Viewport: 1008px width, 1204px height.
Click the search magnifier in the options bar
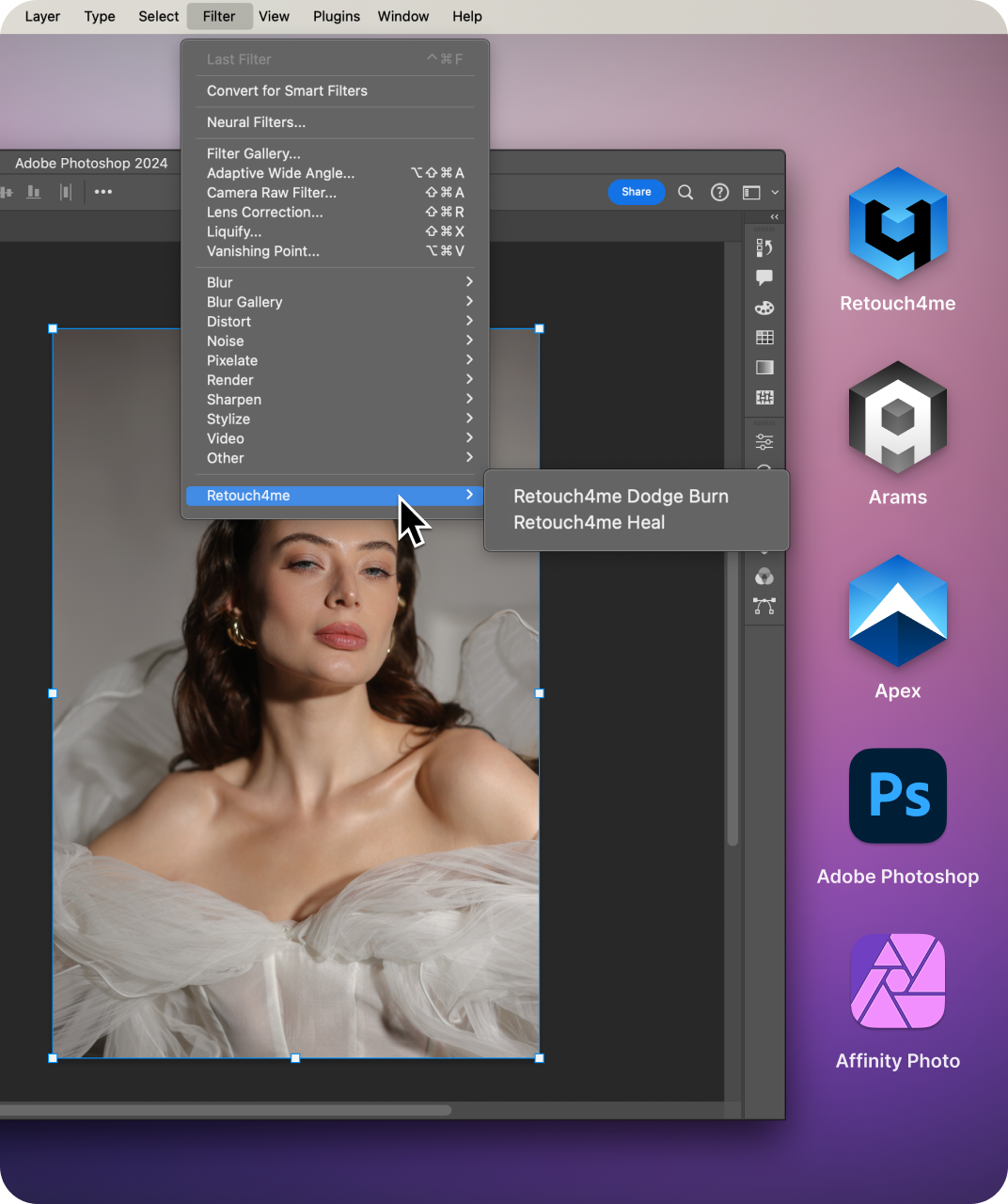(685, 192)
